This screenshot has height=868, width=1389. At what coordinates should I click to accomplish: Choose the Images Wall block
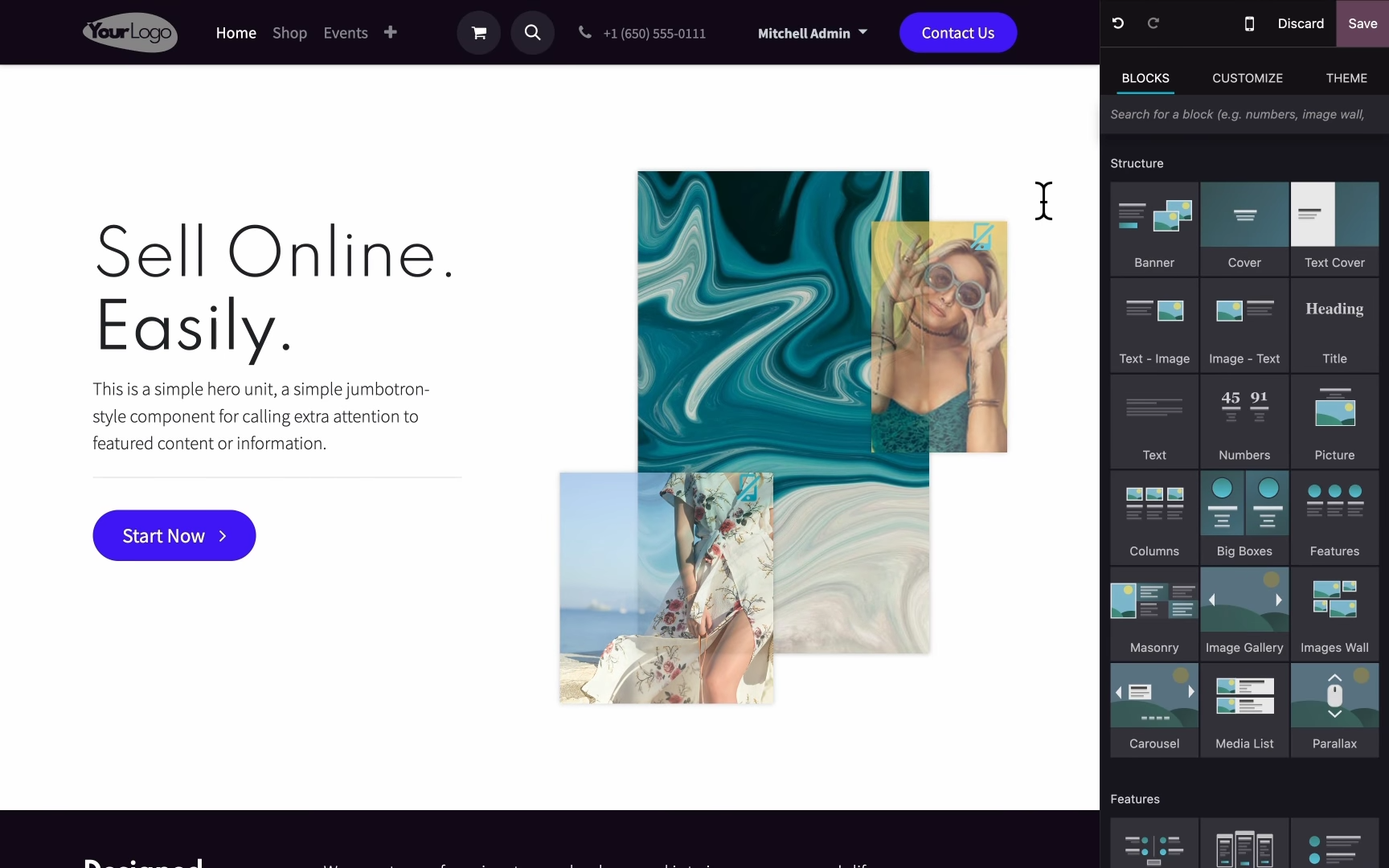pos(1334,614)
